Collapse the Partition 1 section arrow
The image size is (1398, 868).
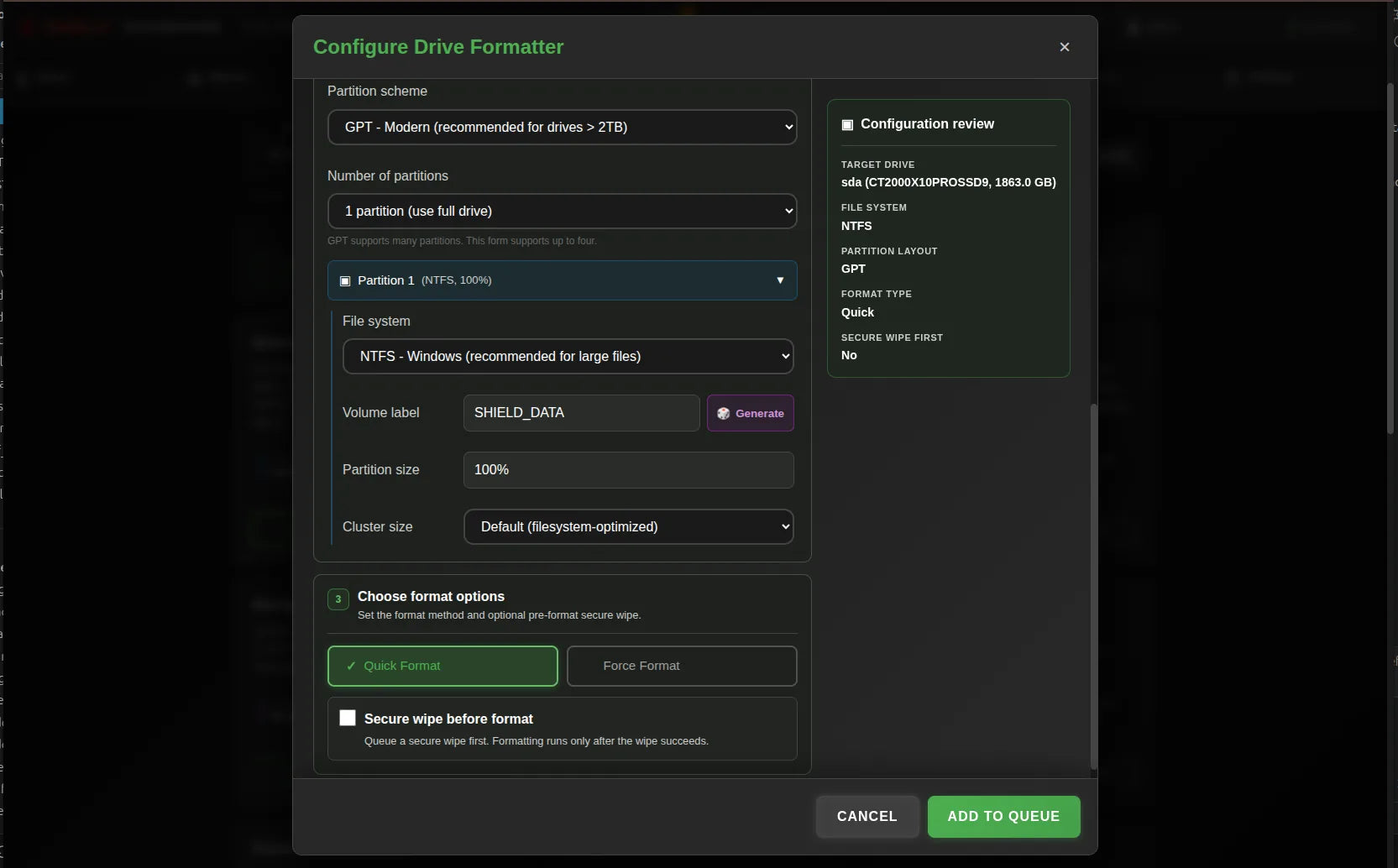[x=780, y=280]
